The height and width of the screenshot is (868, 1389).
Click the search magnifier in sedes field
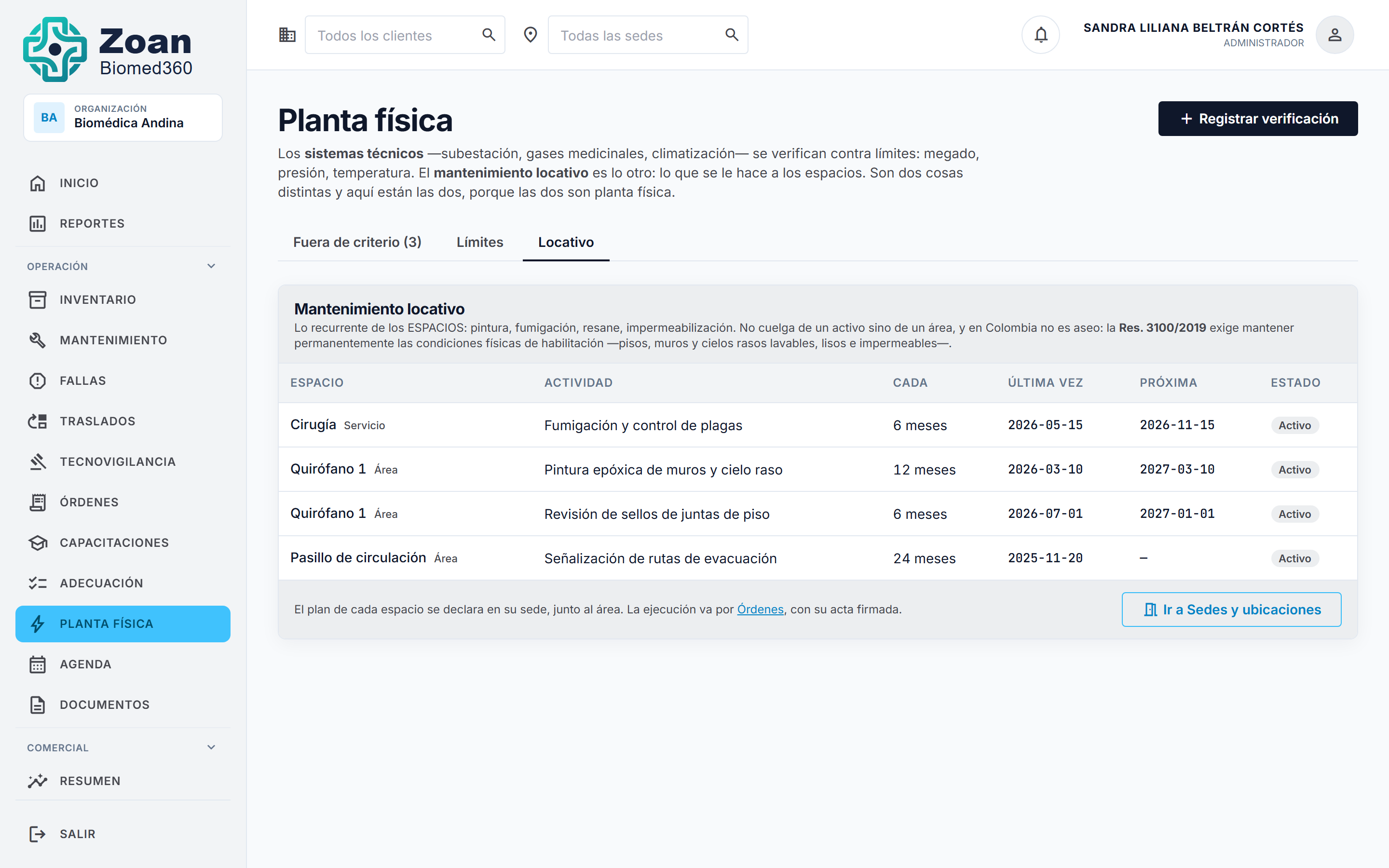click(x=731, y=35)
